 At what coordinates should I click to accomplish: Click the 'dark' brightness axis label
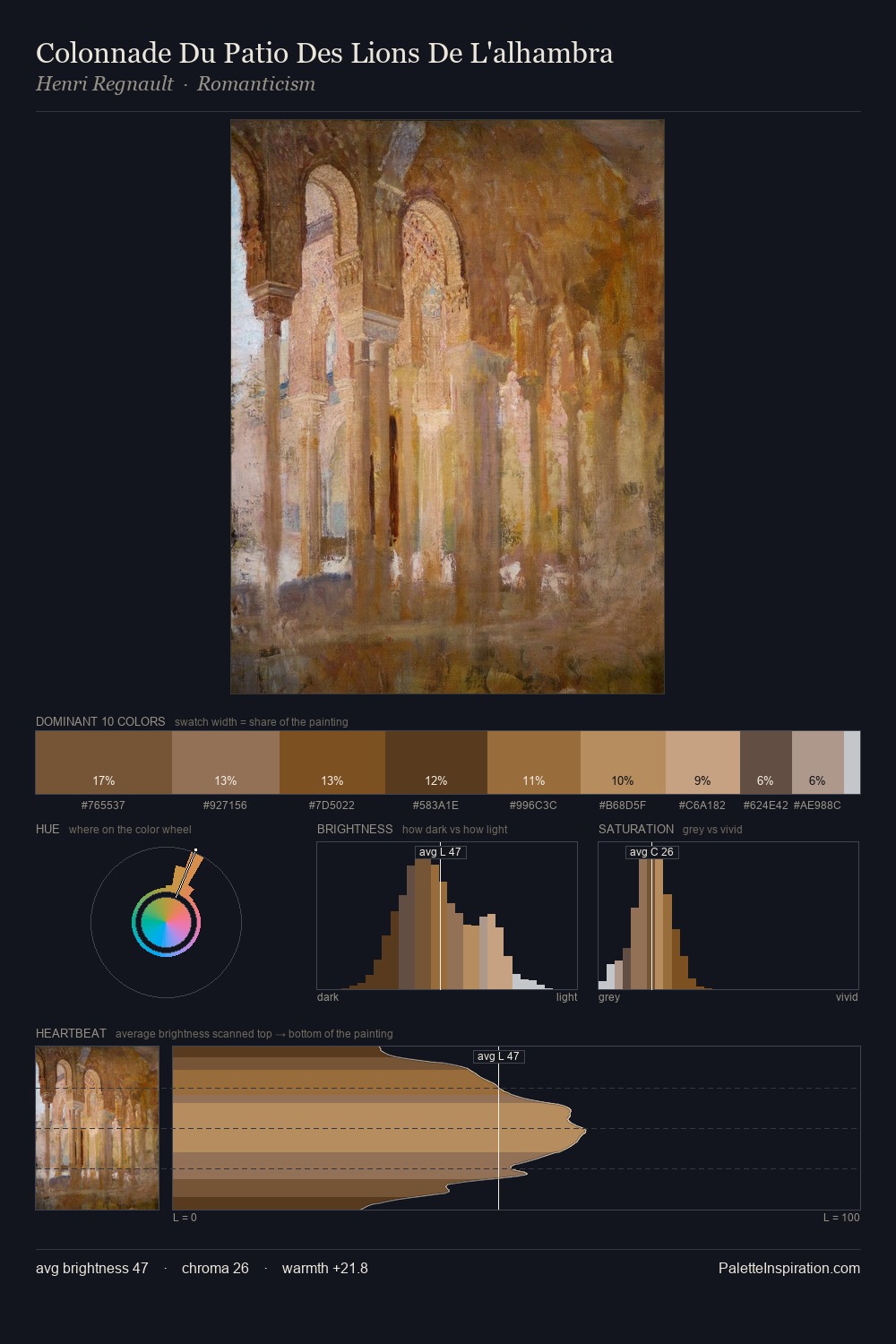pos(328,996)
